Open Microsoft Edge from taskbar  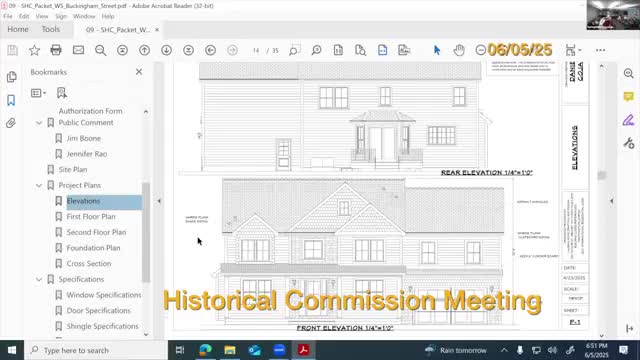point(205,350)
